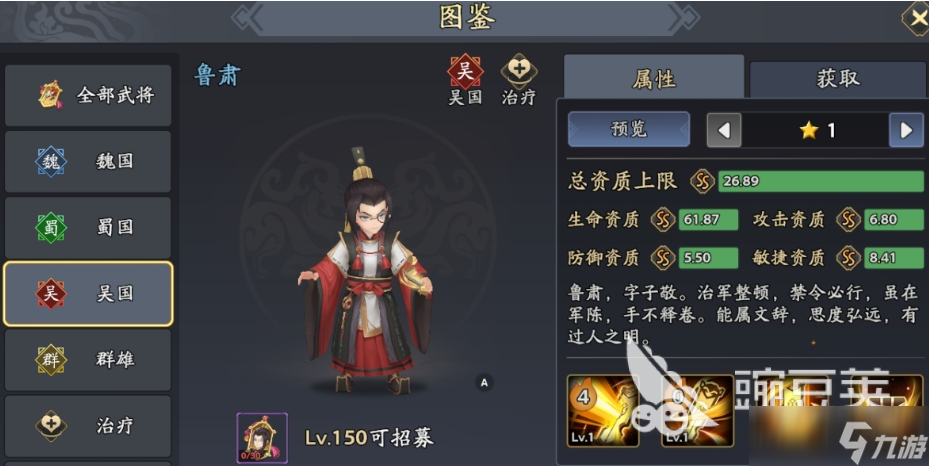Switch to the 获取 tab

[838, 79]
